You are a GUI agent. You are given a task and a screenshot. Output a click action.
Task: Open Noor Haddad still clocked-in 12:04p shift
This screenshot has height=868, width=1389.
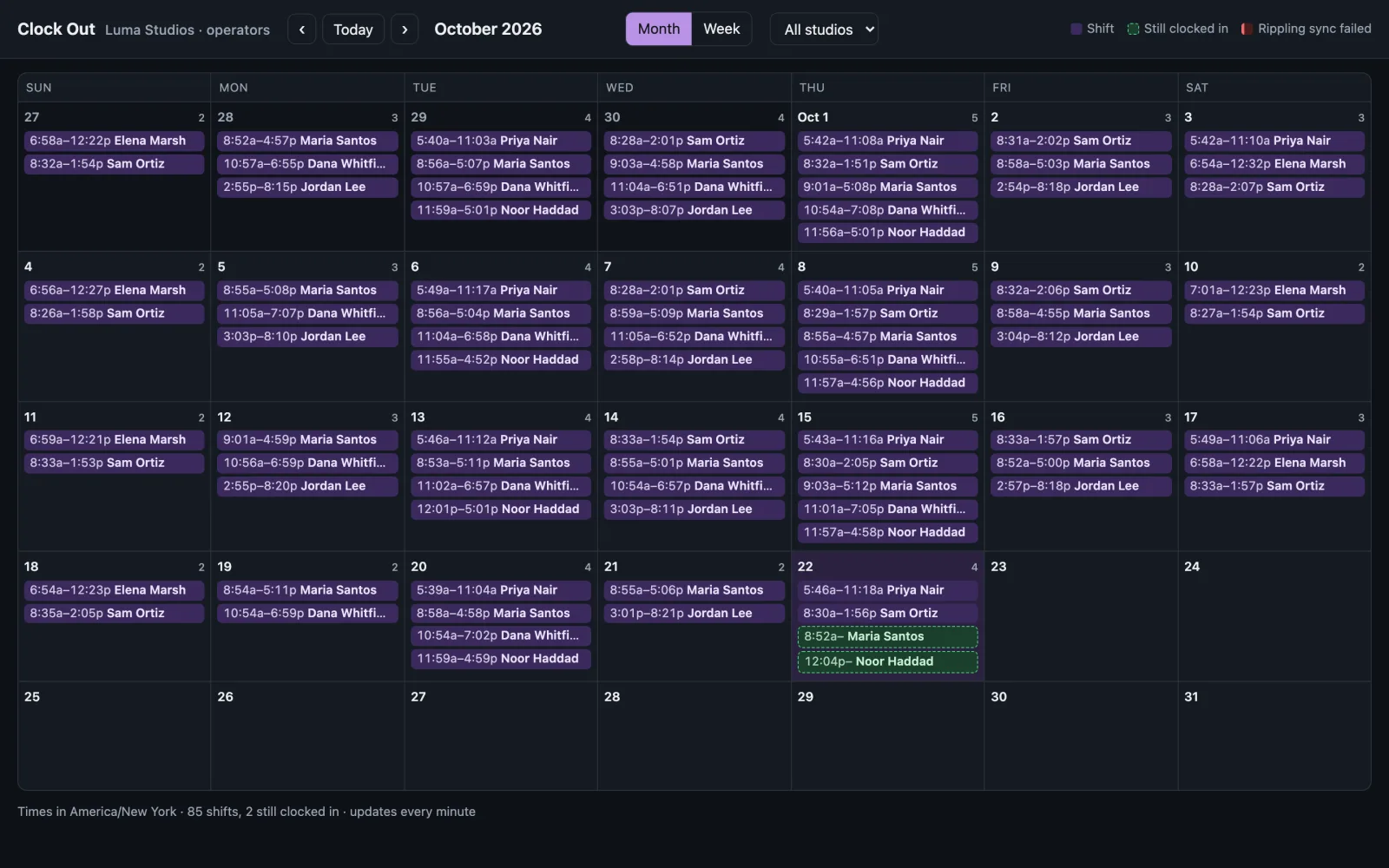(887, 661)
